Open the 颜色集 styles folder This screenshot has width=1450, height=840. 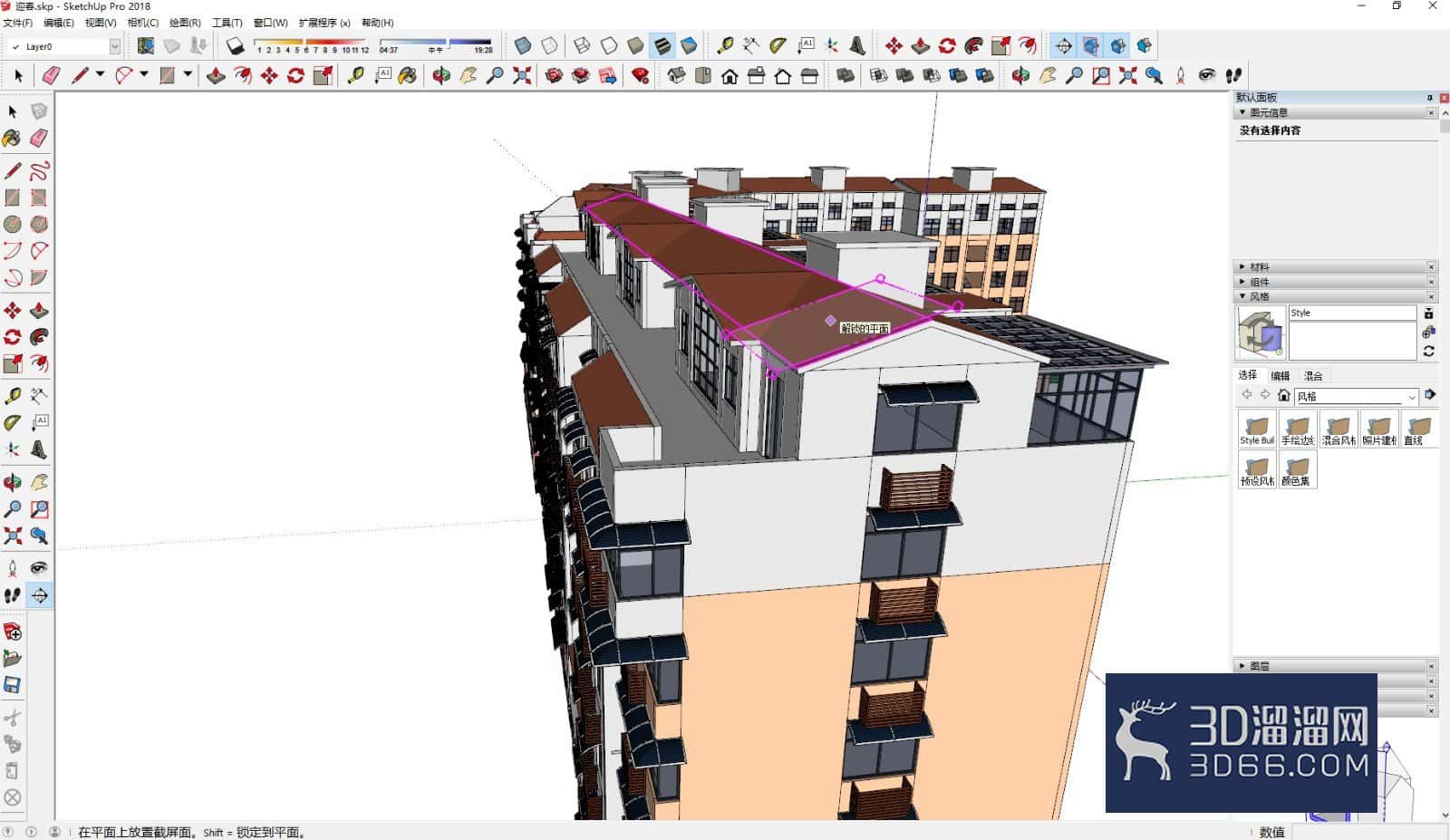click(1298, 469)
